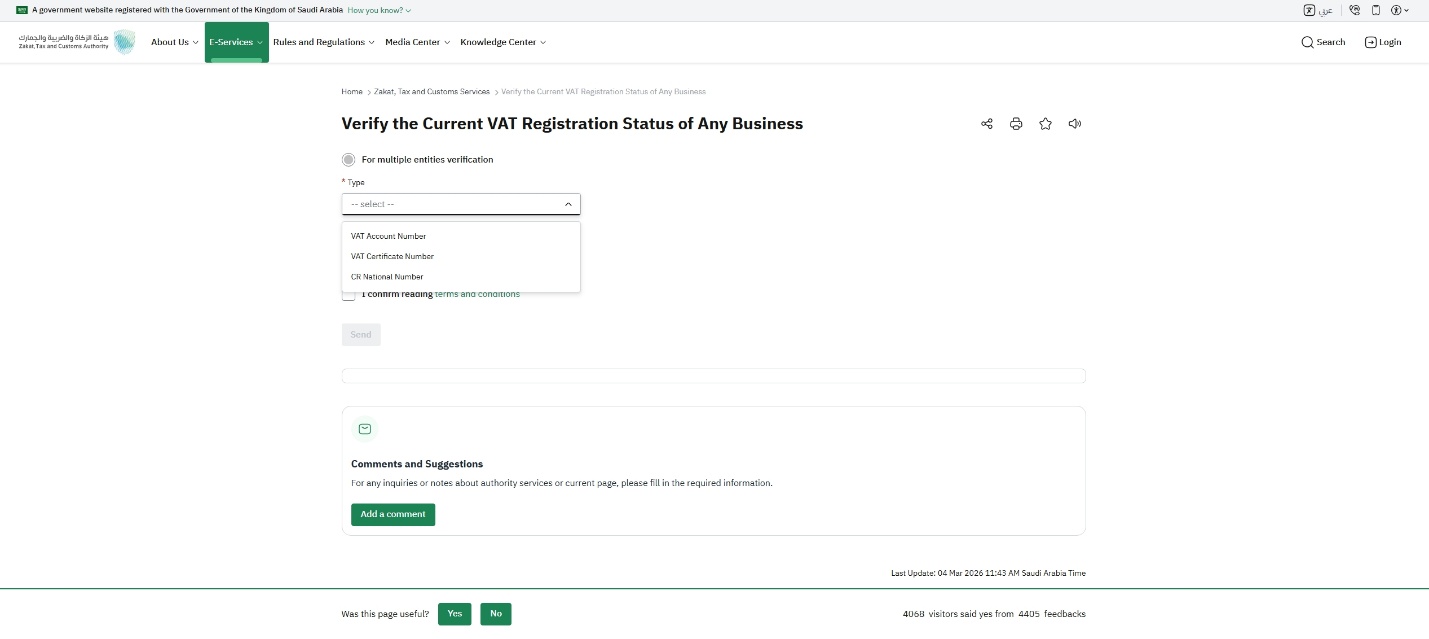Answer Yes to page useful question

click(455, 614)
